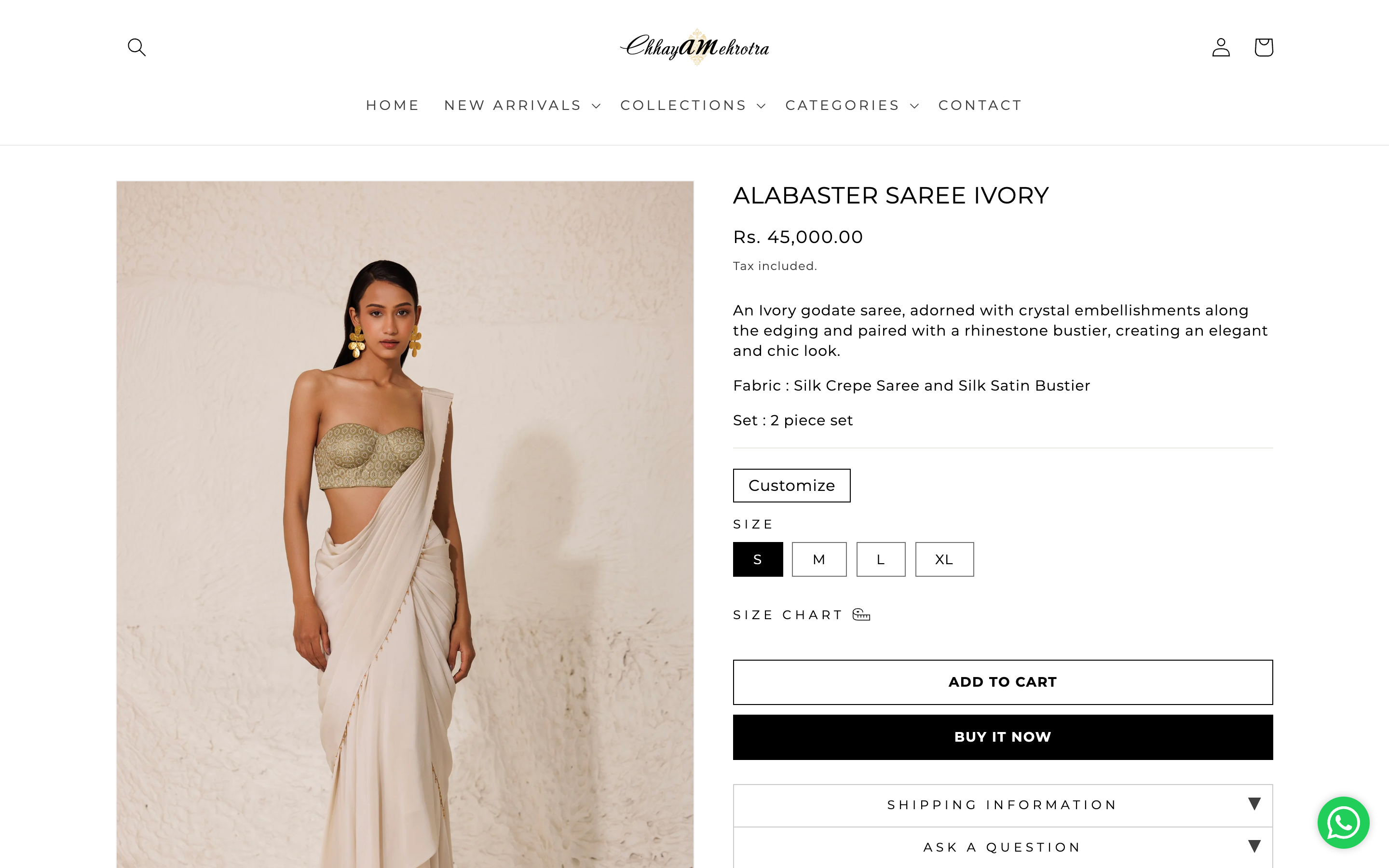Go to Home menu item
1389x868 pixels.
393,106
